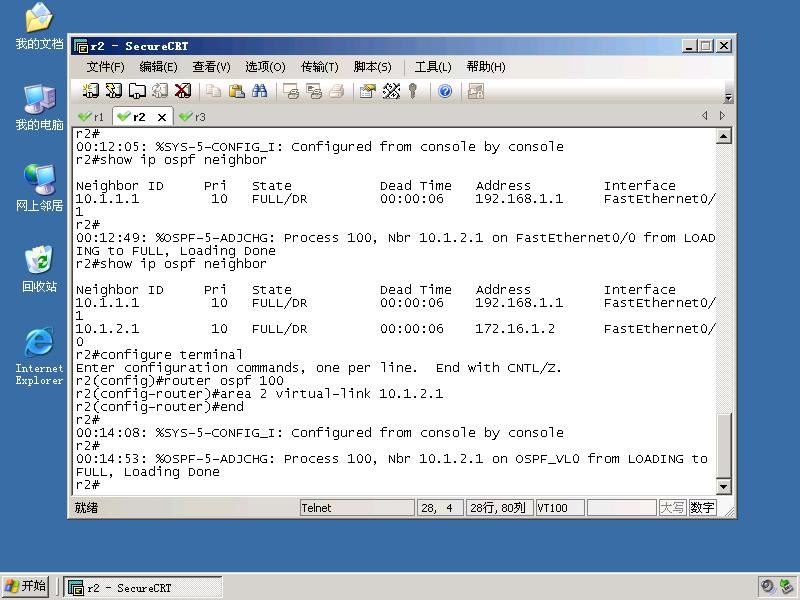The height and width of the screenshot is (600, 800).
Task: Click r2 - SecureCRT taskbar button
Action: tap(143, 588)
